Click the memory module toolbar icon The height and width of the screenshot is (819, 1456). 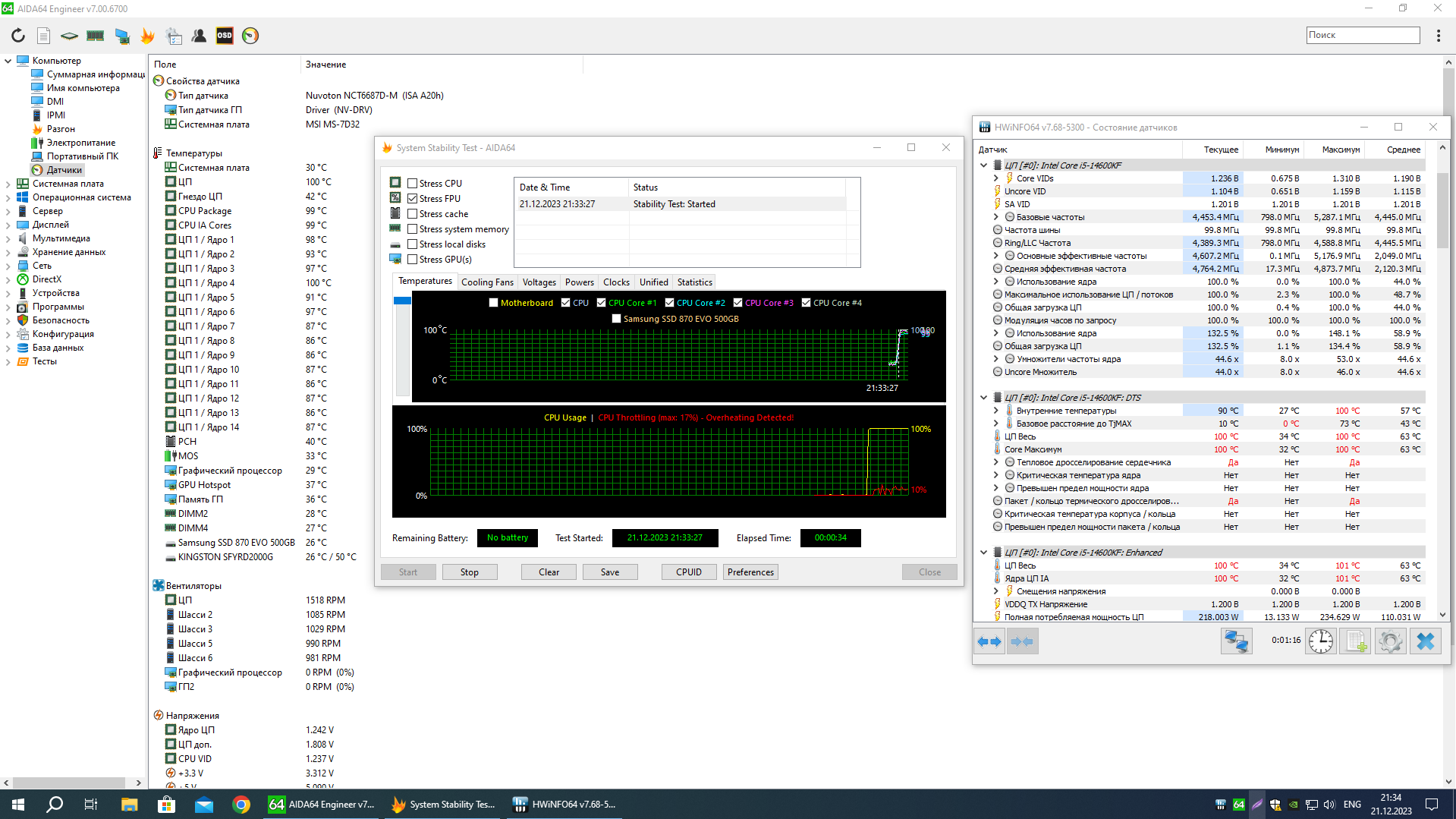(x=95, y=36)
